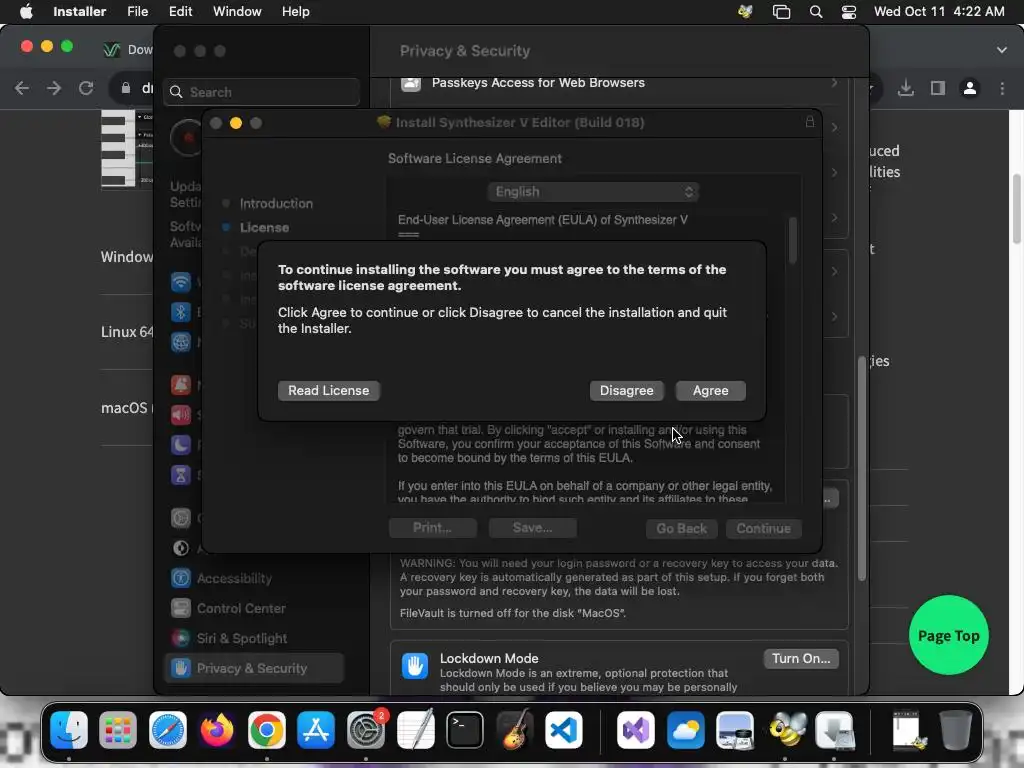The width and height of the screenshot is (1024, 768).
Task: Open purple Visual Studio icon in Dock
Action: [635, 729]
